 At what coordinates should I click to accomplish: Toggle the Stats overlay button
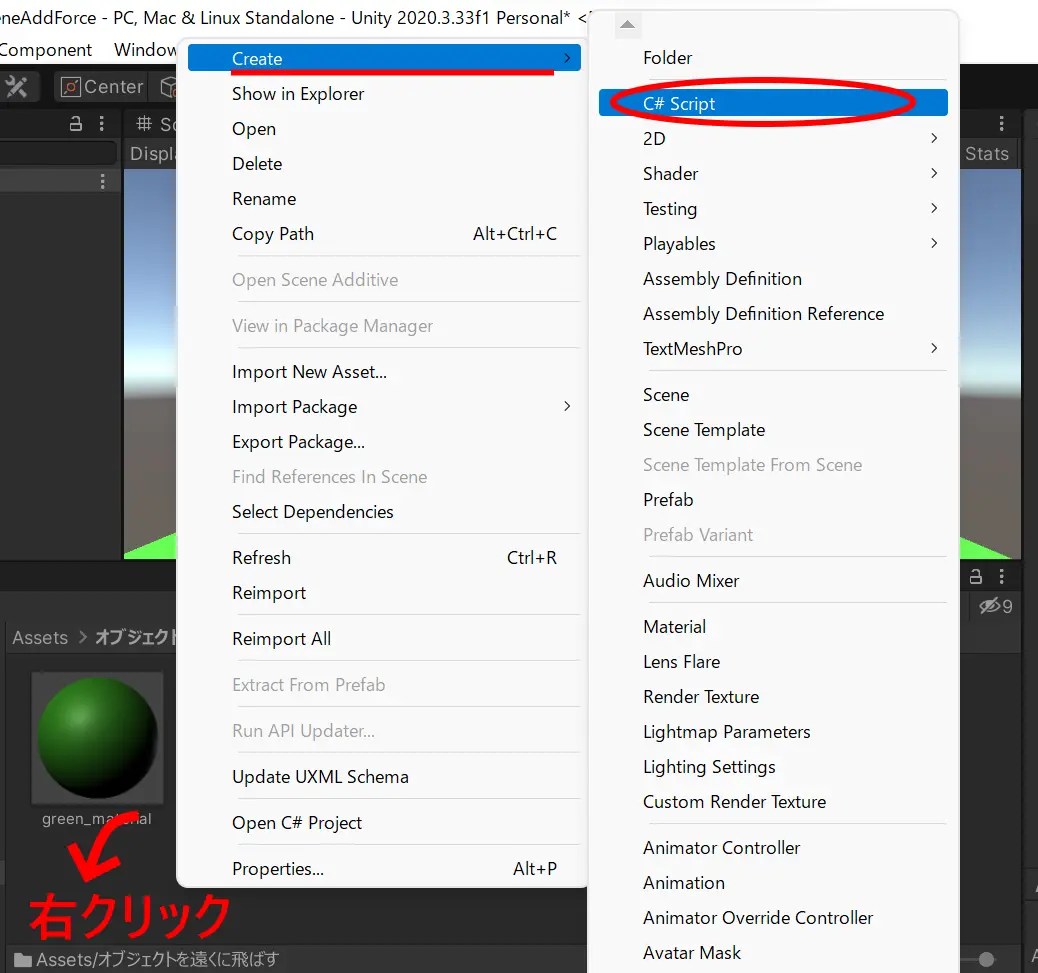pos(986,154)
